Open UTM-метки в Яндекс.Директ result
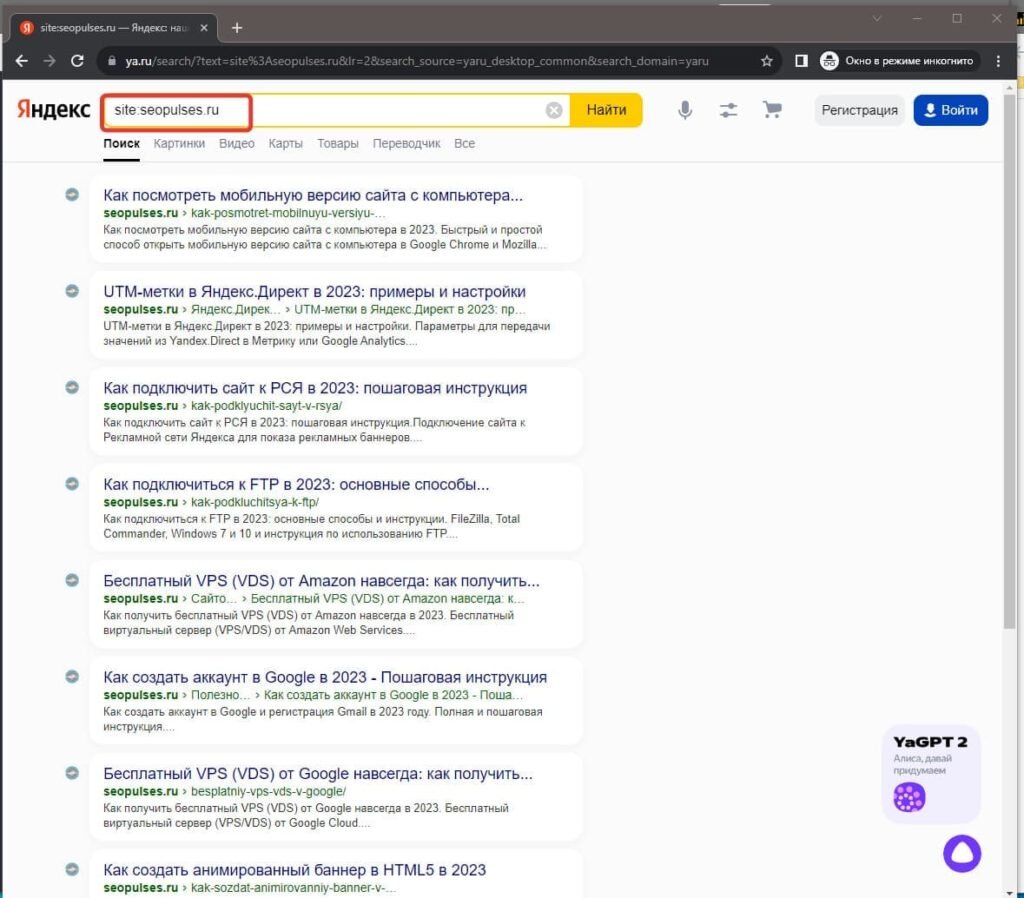1024x898 pixels. click(314, 291)
